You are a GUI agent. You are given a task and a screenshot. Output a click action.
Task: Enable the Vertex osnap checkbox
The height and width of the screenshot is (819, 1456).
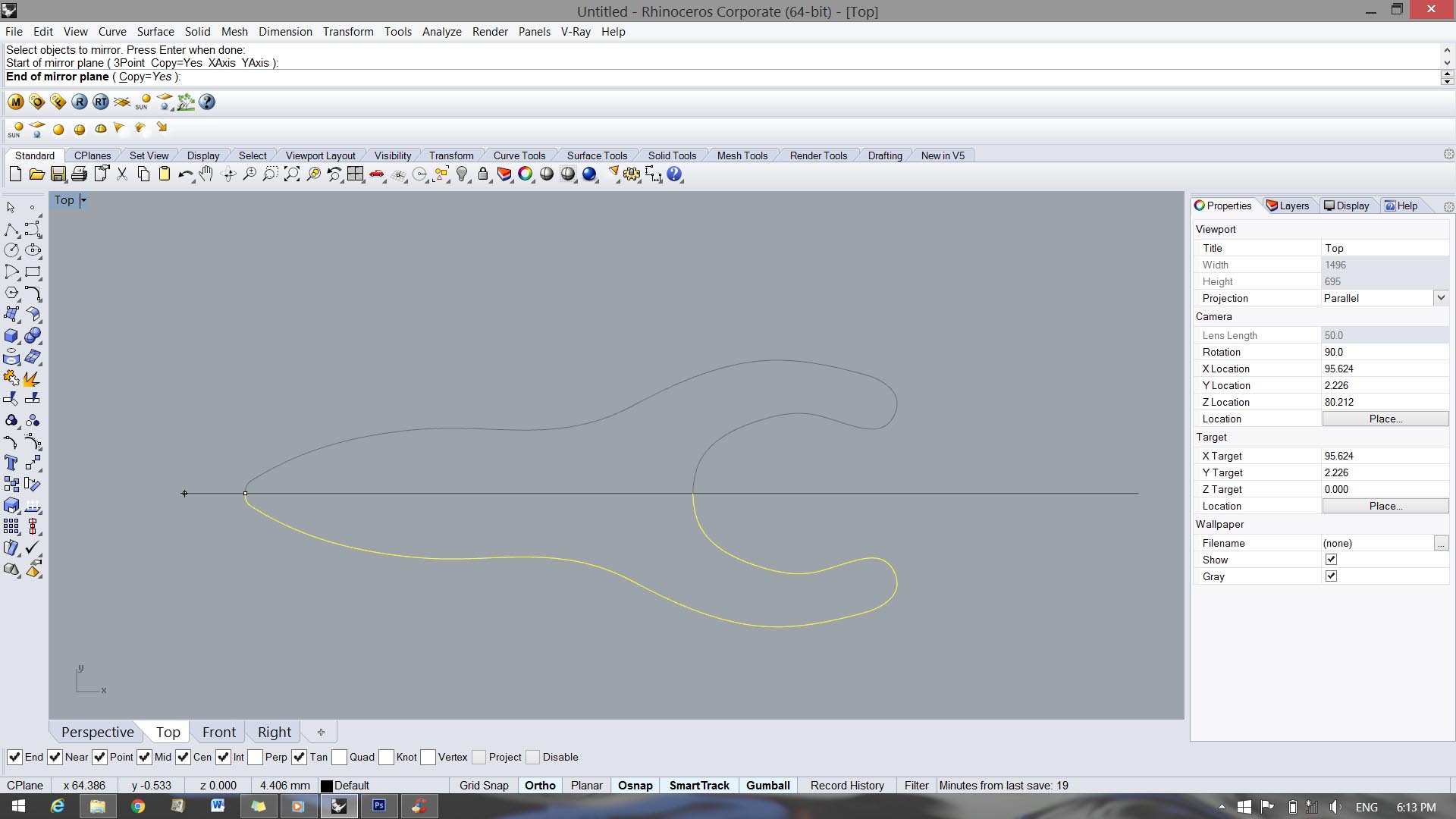[x=428, y=757]
